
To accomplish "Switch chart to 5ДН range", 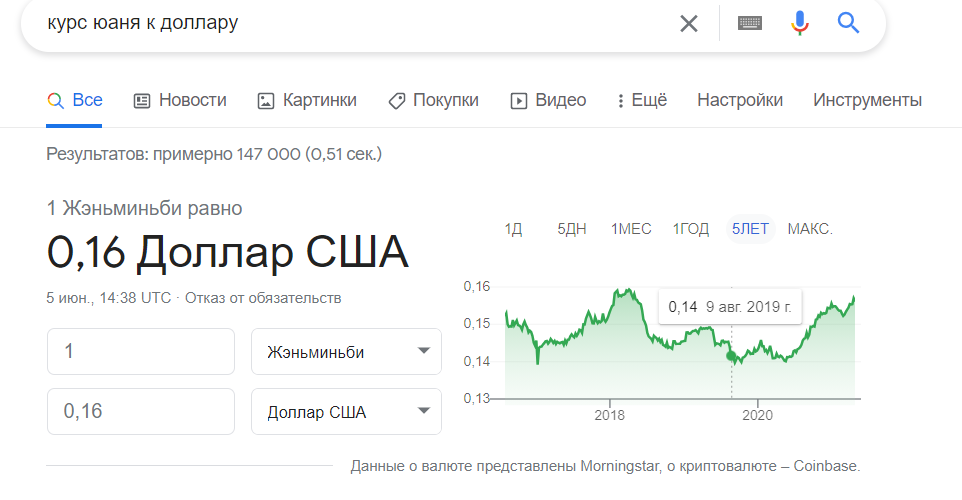I will pos(572,229).
